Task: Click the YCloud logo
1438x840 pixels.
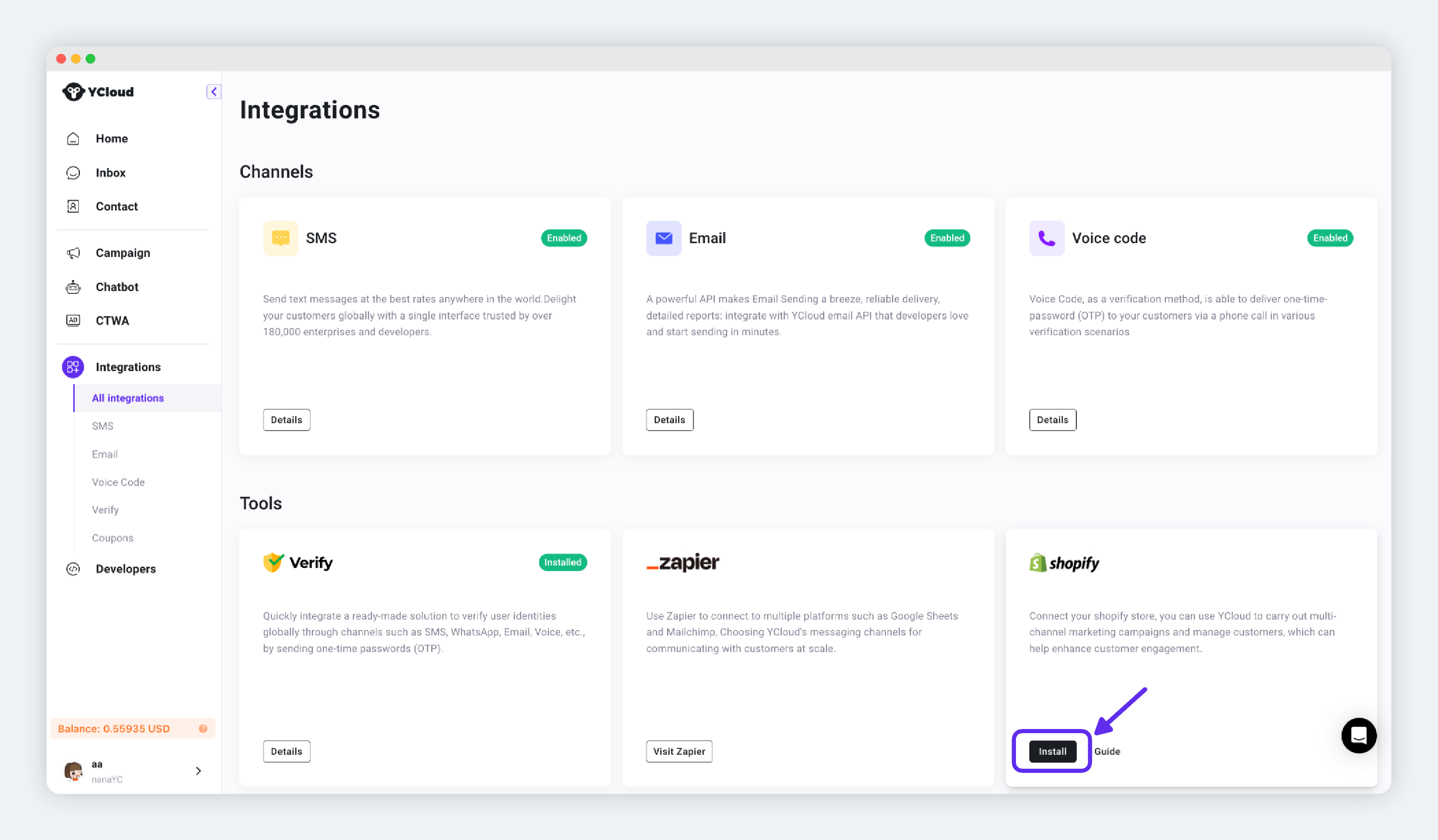Action: point(98,92)
